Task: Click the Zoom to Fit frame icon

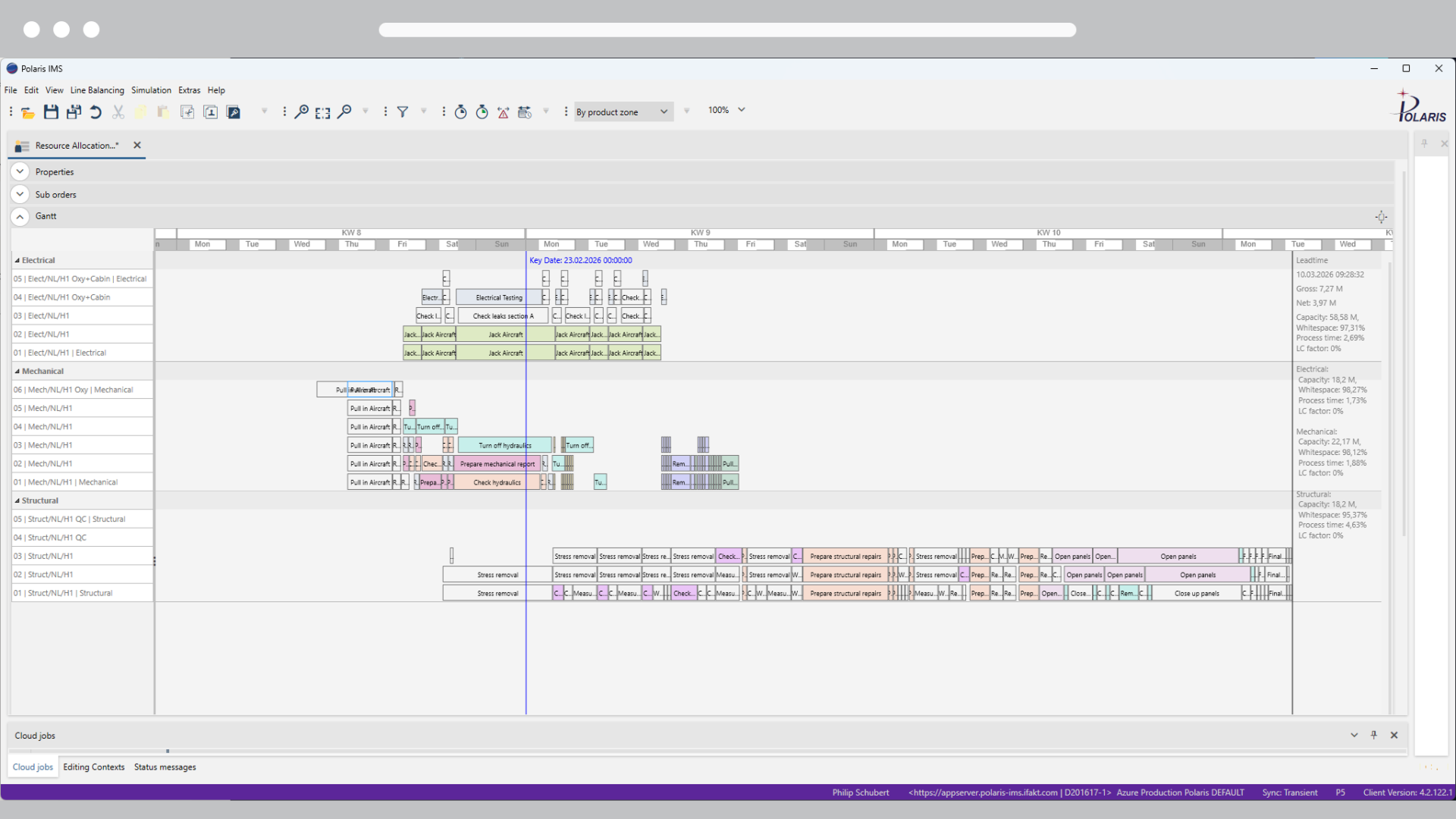Action: click(323, 112)
